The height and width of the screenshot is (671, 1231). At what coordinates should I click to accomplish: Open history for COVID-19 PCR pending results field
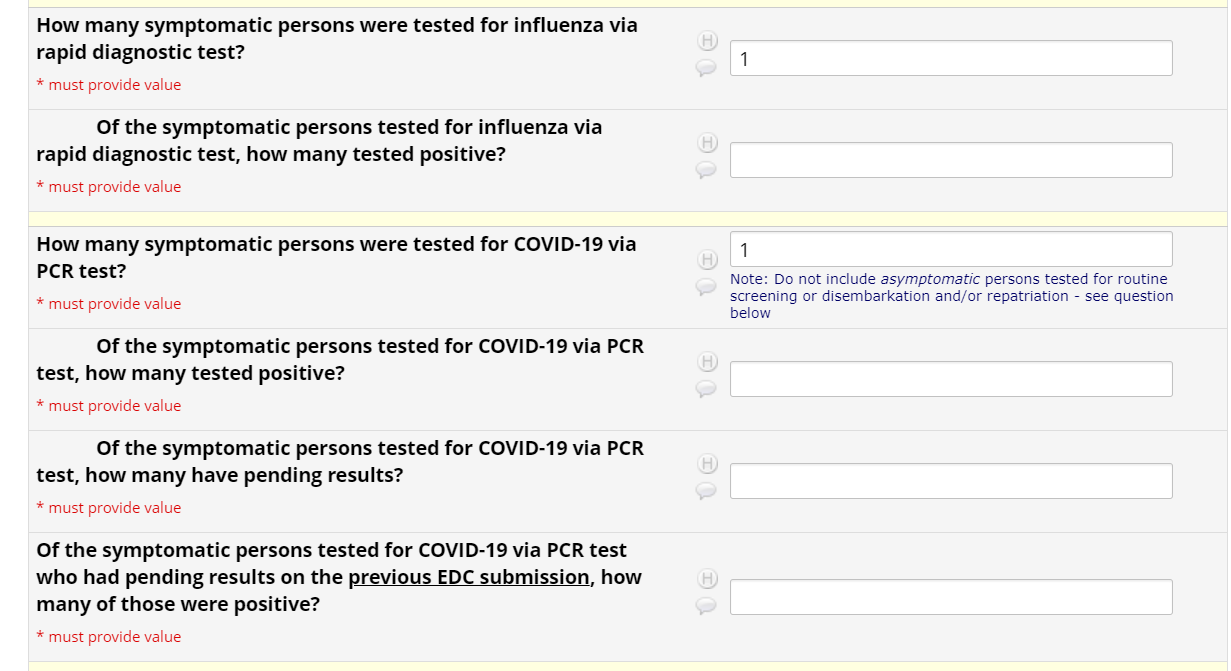point(707,464)
